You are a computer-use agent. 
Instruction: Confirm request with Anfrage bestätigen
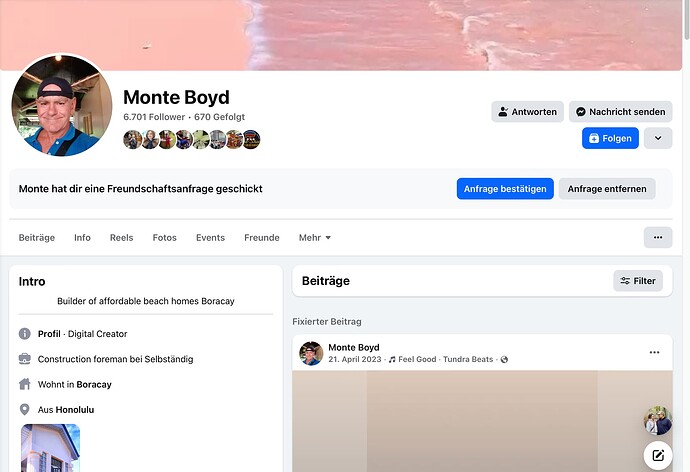click(505, 189)
